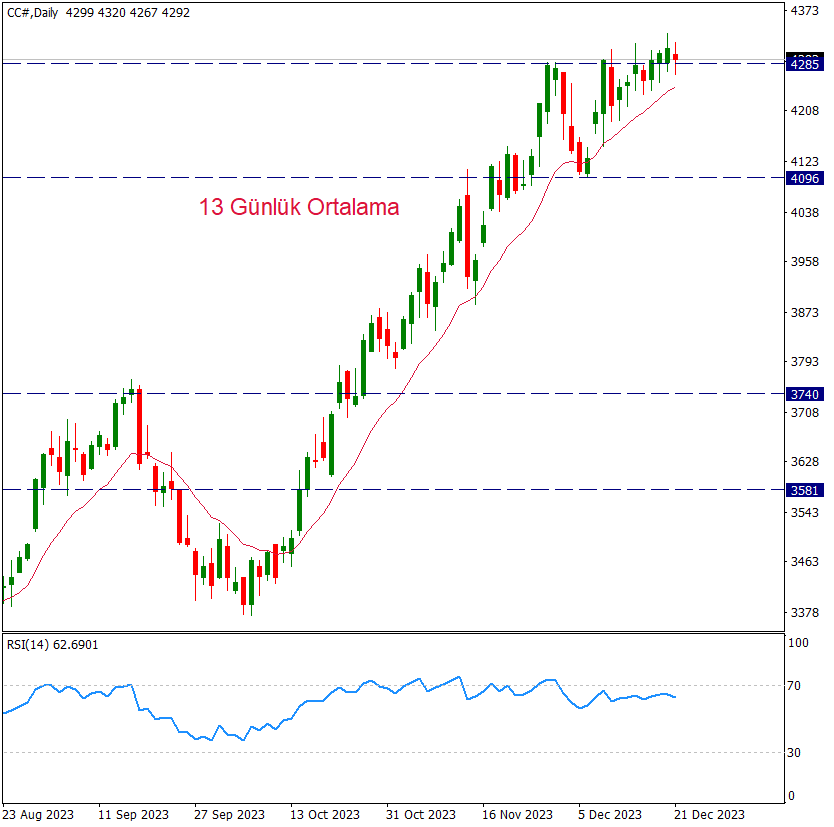Screen dimensions: 834x827
Task: Click the RSI(14) 62.6901 indicator label
Action: click(53, 645)
